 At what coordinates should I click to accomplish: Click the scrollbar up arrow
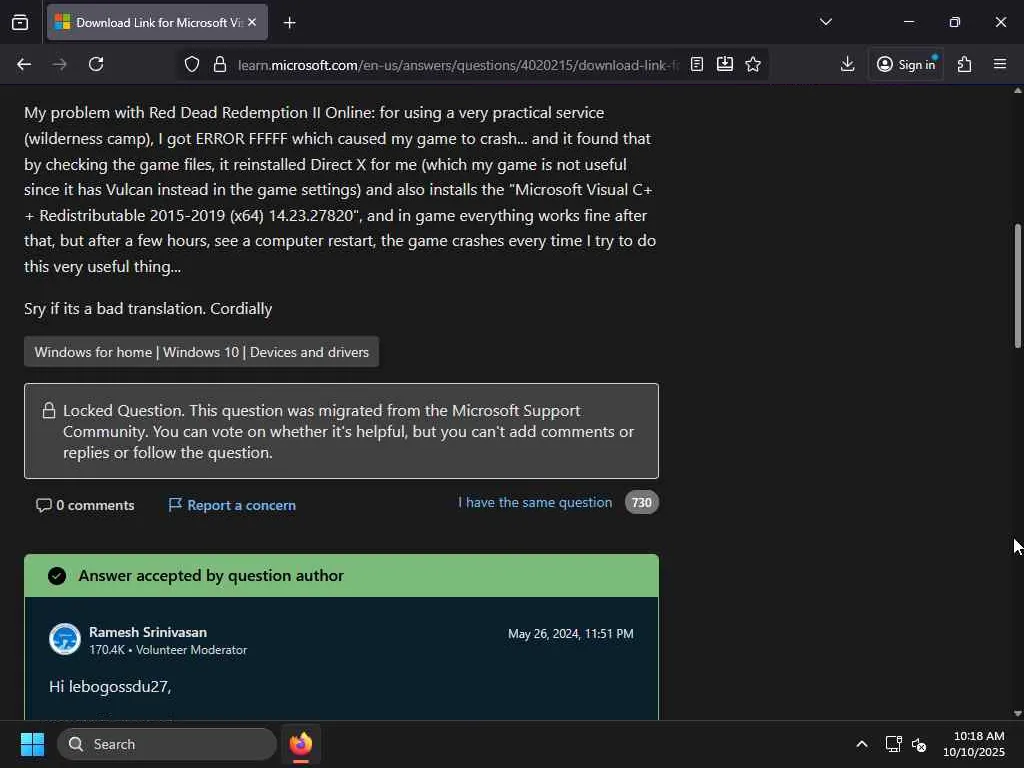pyautogui.click(x=1017, y=91)
